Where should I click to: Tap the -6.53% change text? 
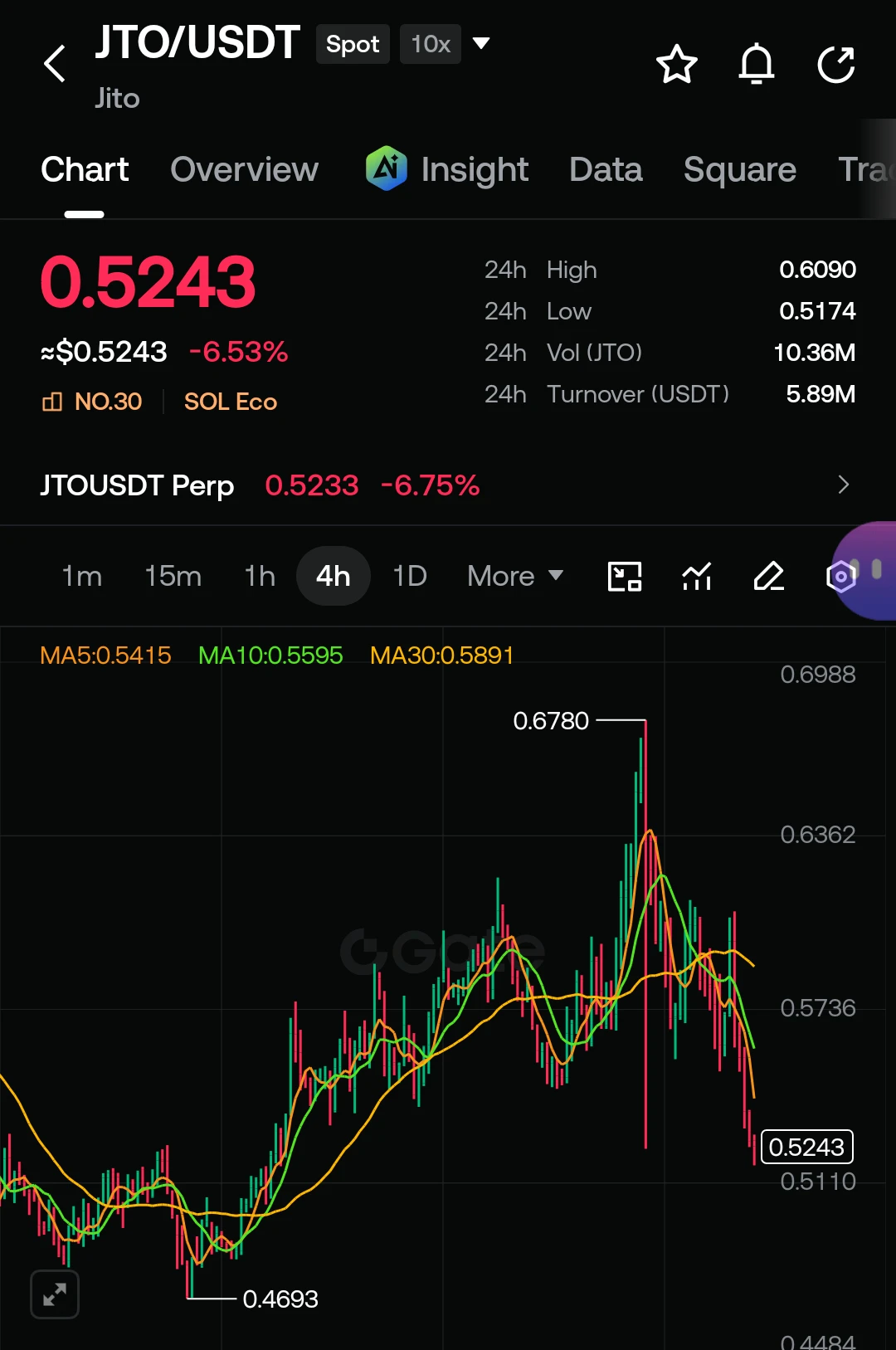[x=238, y=352]
